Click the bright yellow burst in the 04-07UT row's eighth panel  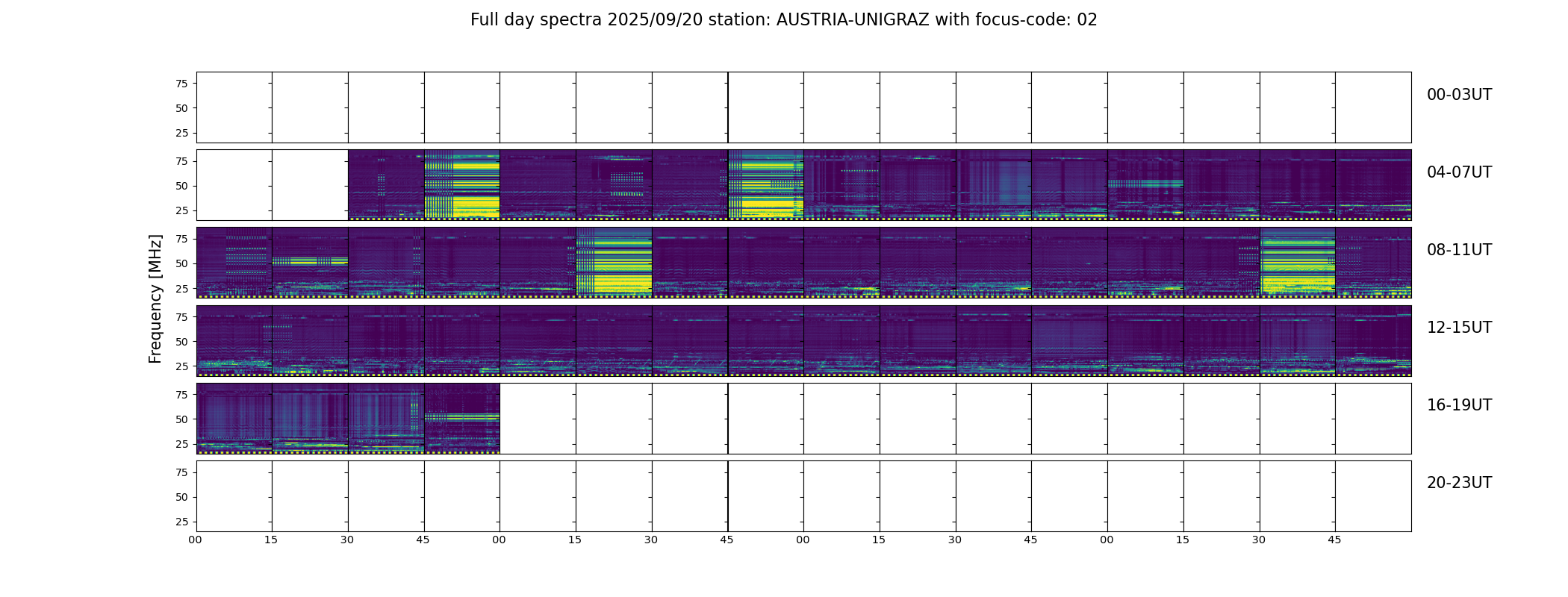(x=766, y=185)
